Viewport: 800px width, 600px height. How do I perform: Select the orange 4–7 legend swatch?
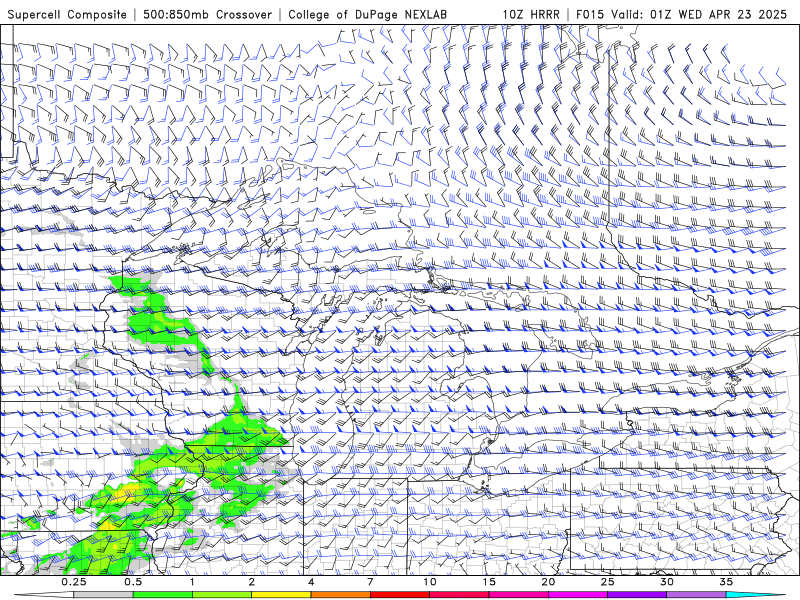[x=340, y=595]
